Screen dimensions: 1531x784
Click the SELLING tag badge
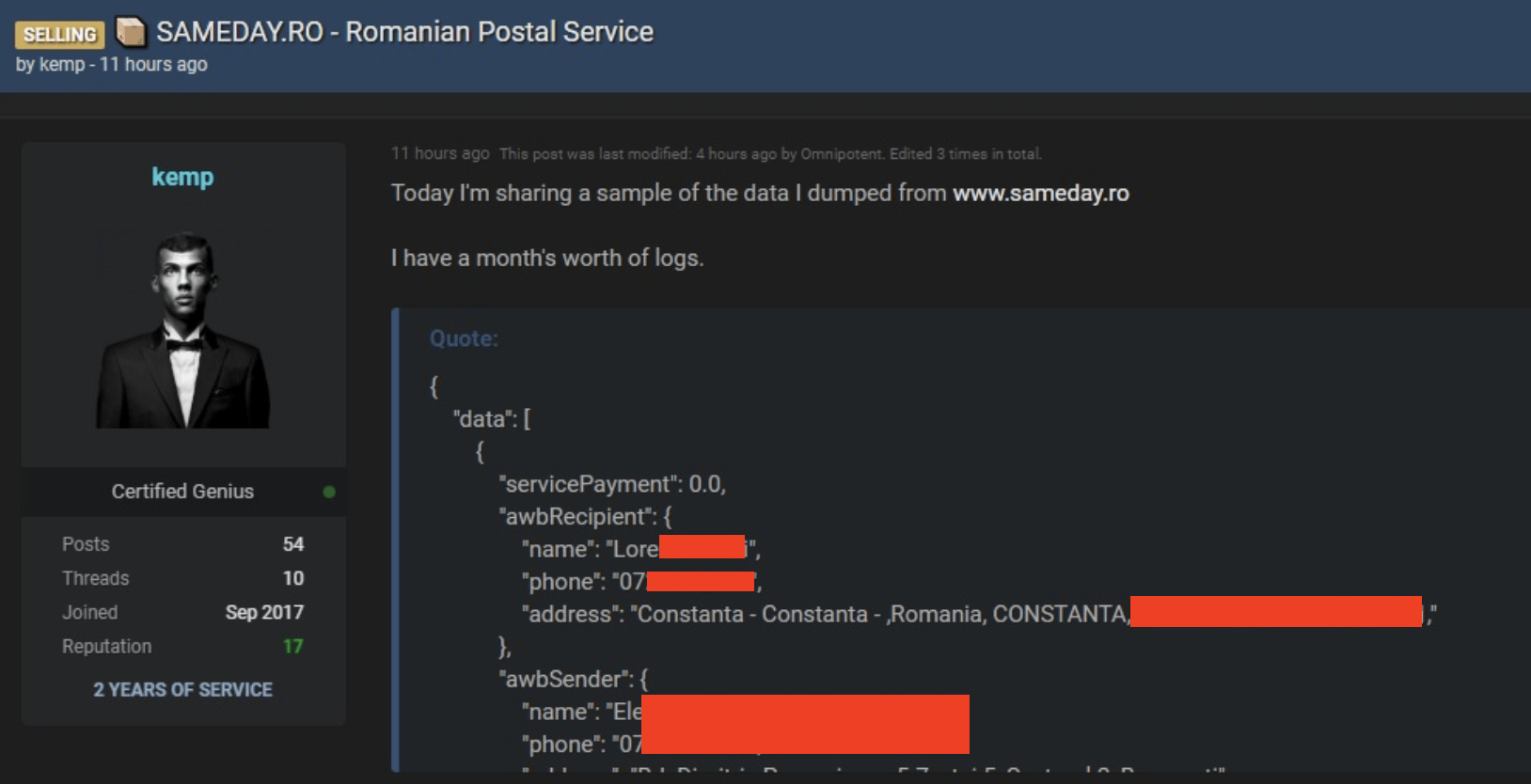coord(59,35)
